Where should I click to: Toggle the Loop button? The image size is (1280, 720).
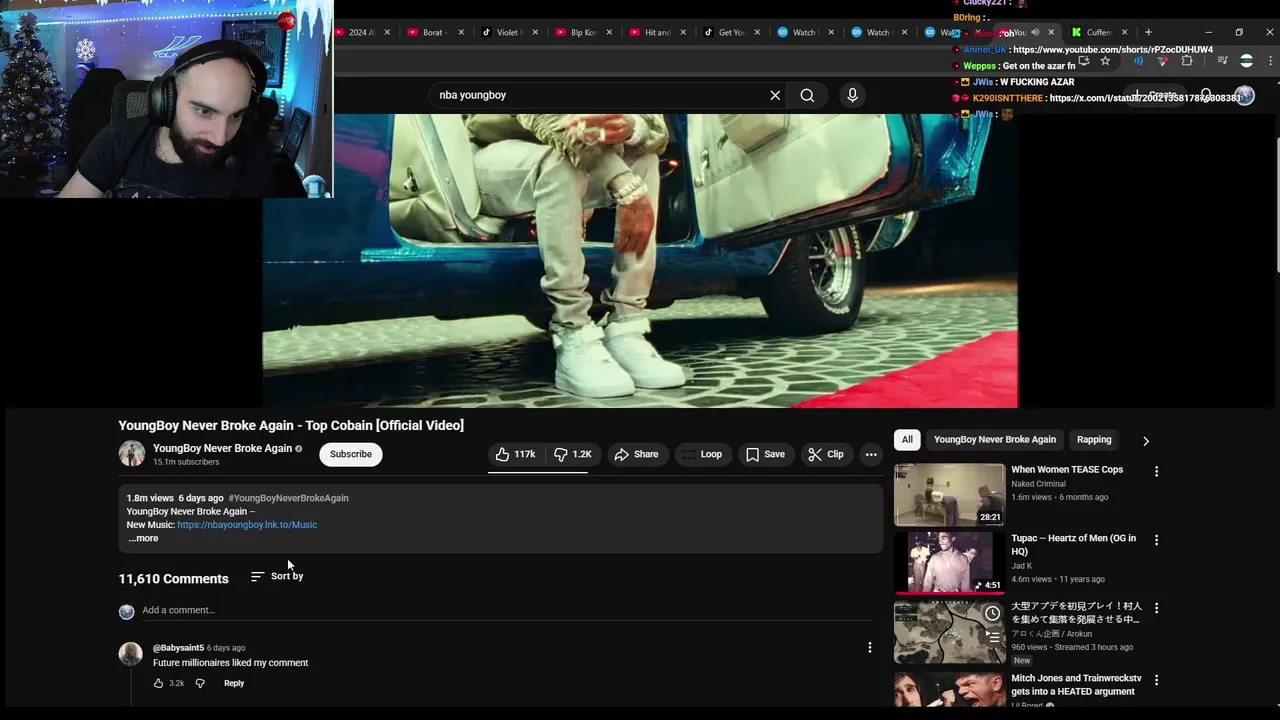click(x=701, y=454)
